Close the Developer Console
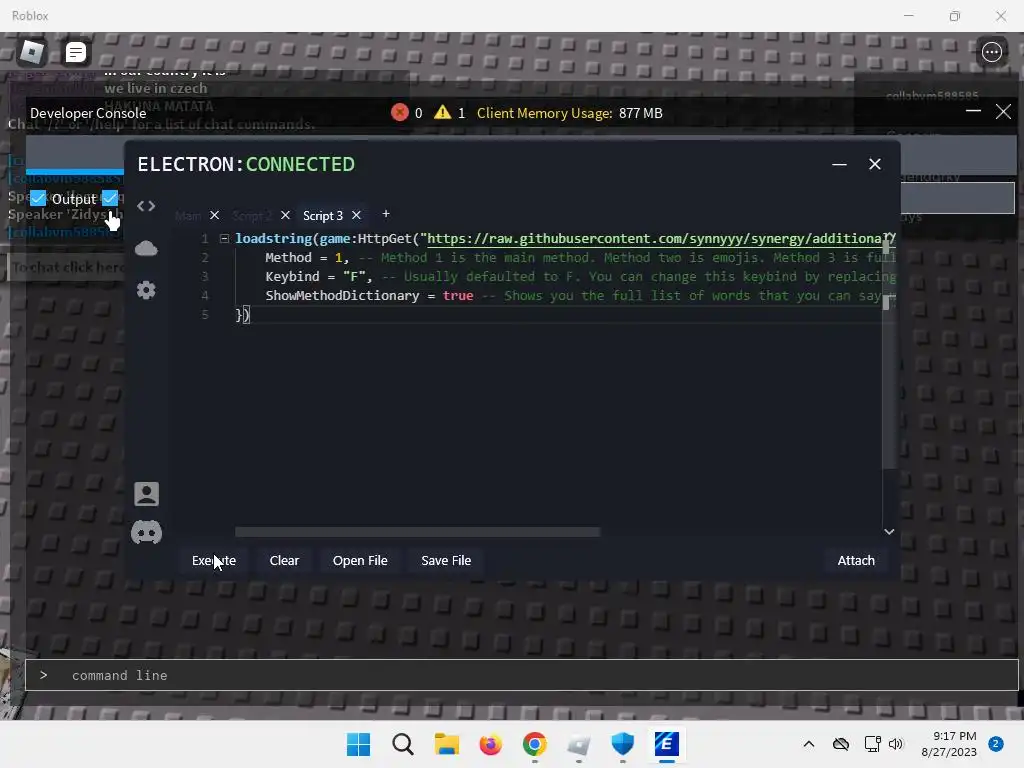Viewport: 1024px width, 768px height. 1003,112
